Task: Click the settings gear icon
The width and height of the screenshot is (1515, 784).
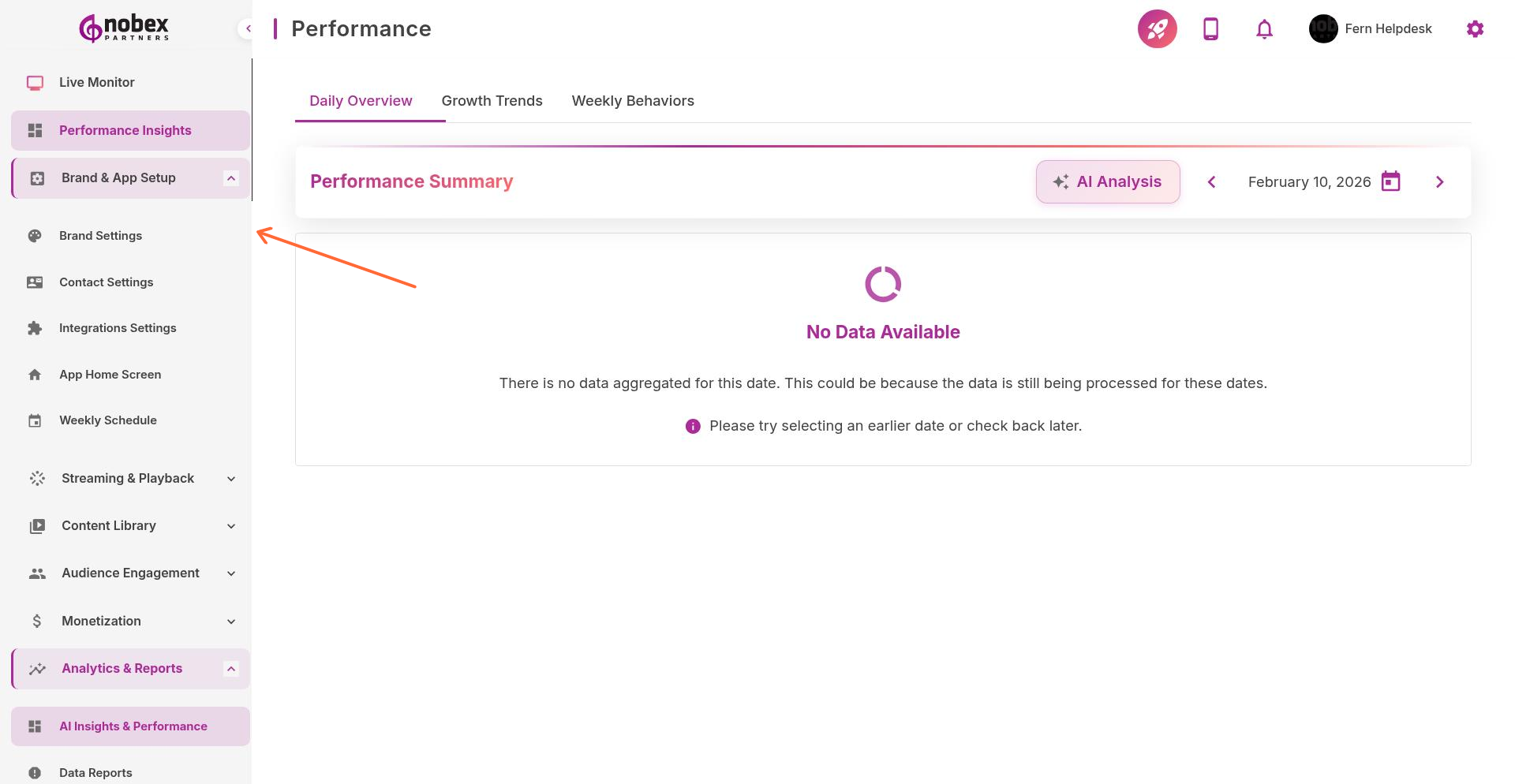Action: pyautogui.click(x=1475, y=28)
